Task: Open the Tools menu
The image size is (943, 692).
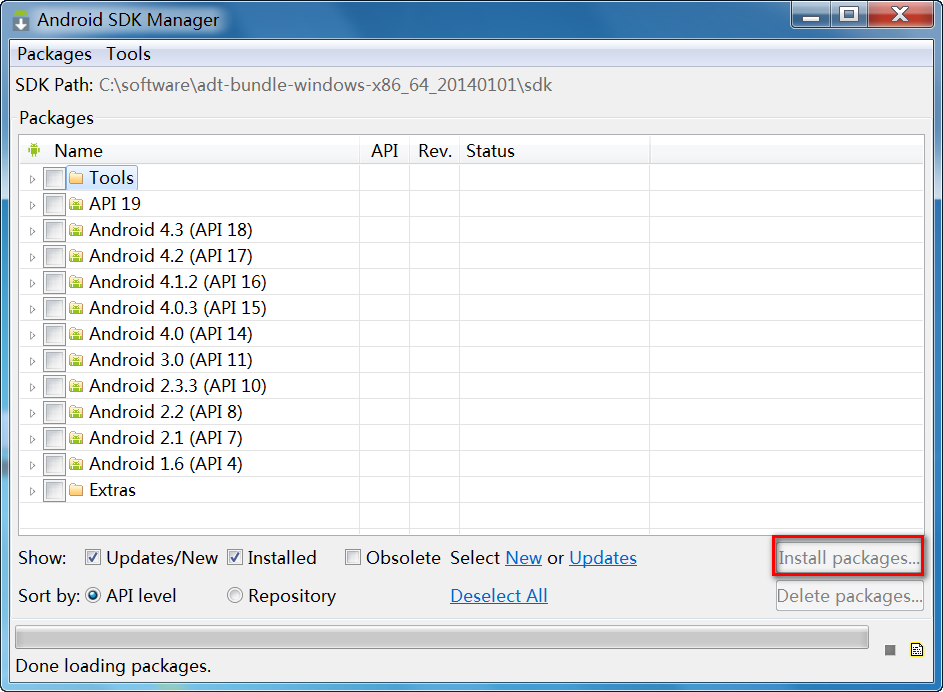Action: 128,54
